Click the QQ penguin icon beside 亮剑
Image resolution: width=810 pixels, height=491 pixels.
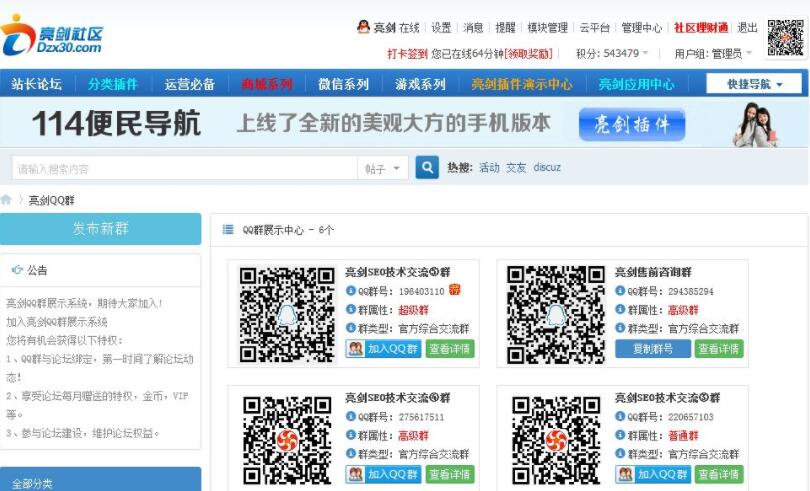(363, 27)
